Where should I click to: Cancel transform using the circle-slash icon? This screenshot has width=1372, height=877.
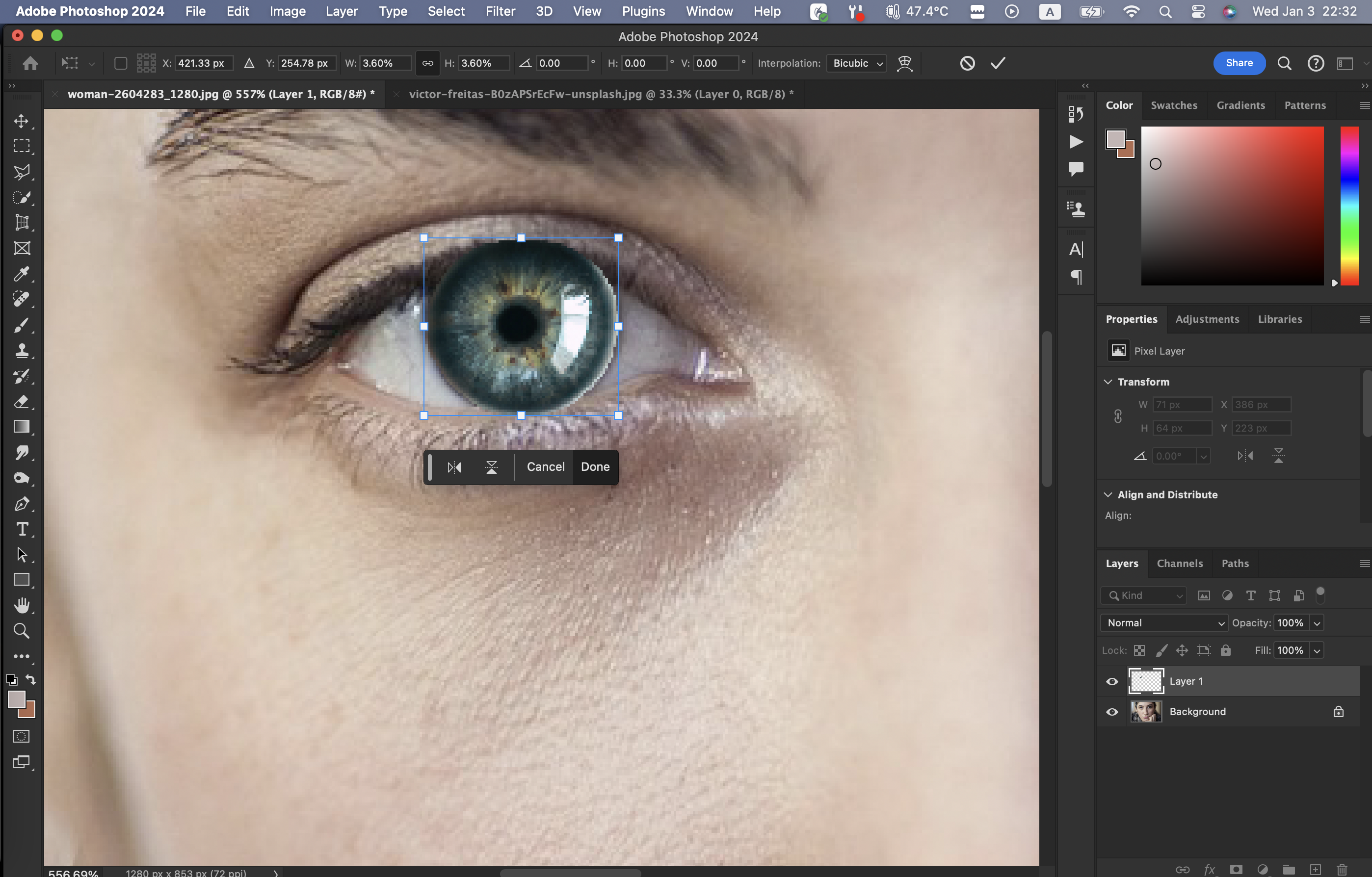click(967, 63)
